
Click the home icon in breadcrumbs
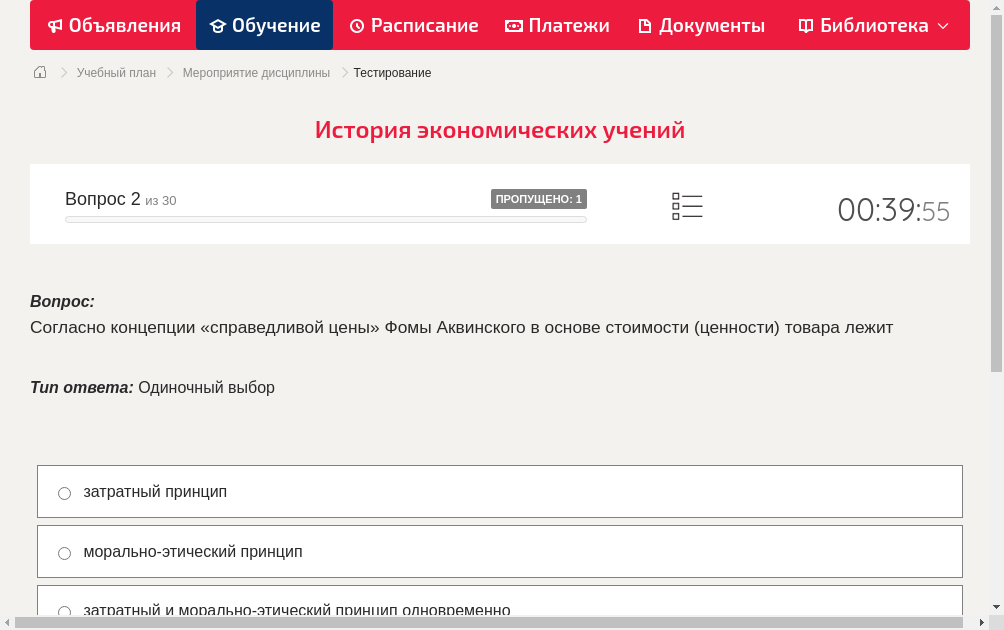pos(40,72)
